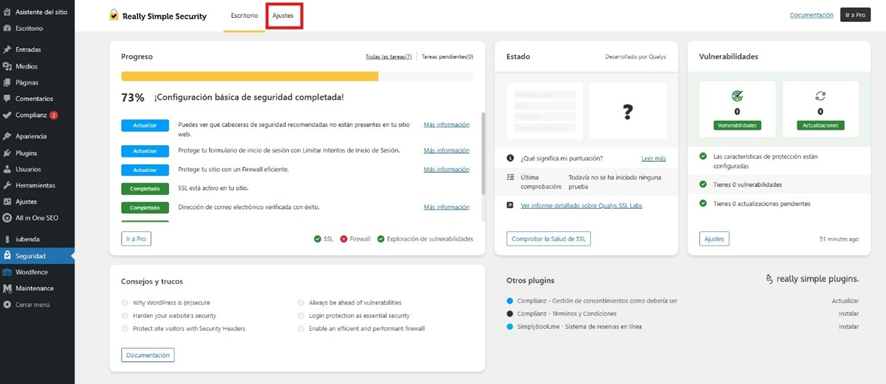This screenshot has height=384, width=886.
Task: Click Documentación button in Consejos y trucos
Action: [147, 355]
